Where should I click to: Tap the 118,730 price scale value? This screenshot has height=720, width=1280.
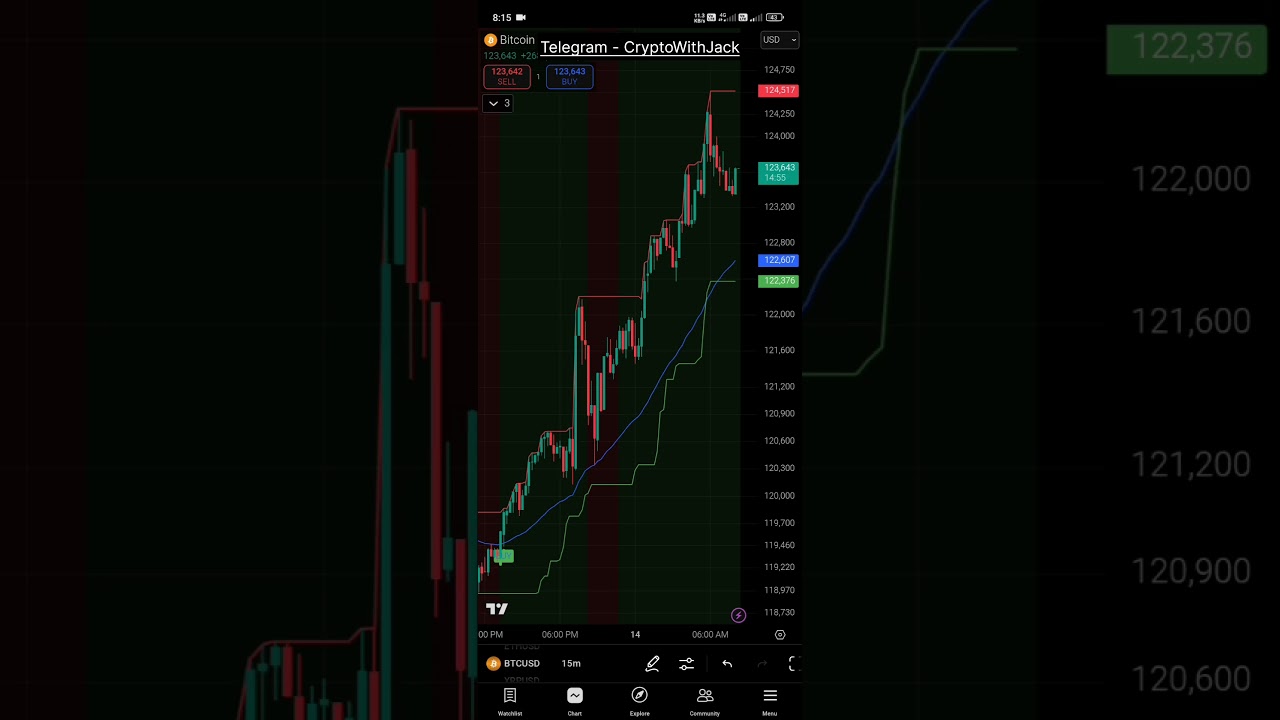click(x=779, y=612)
